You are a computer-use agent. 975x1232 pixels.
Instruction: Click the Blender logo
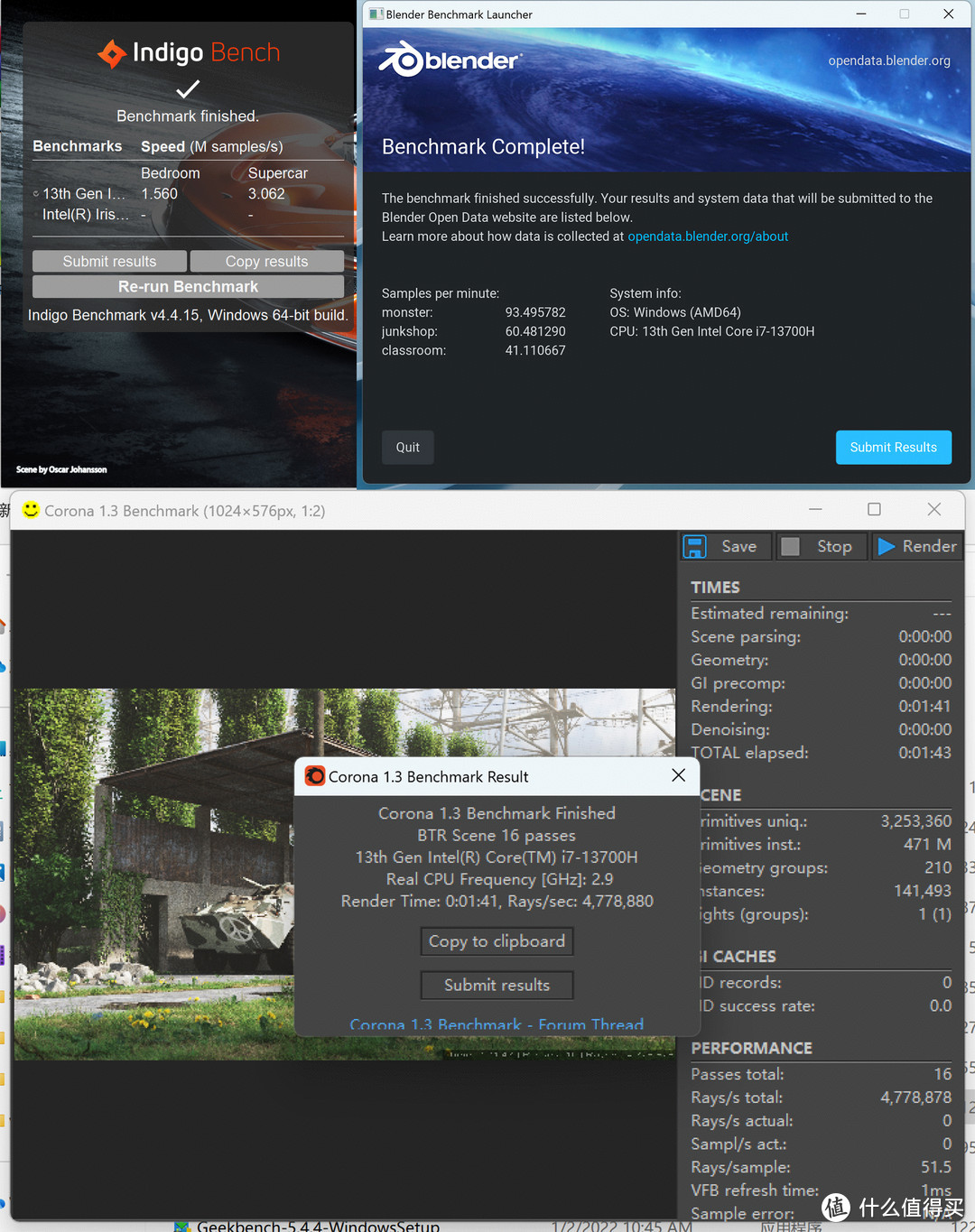(x=450, y=60)
